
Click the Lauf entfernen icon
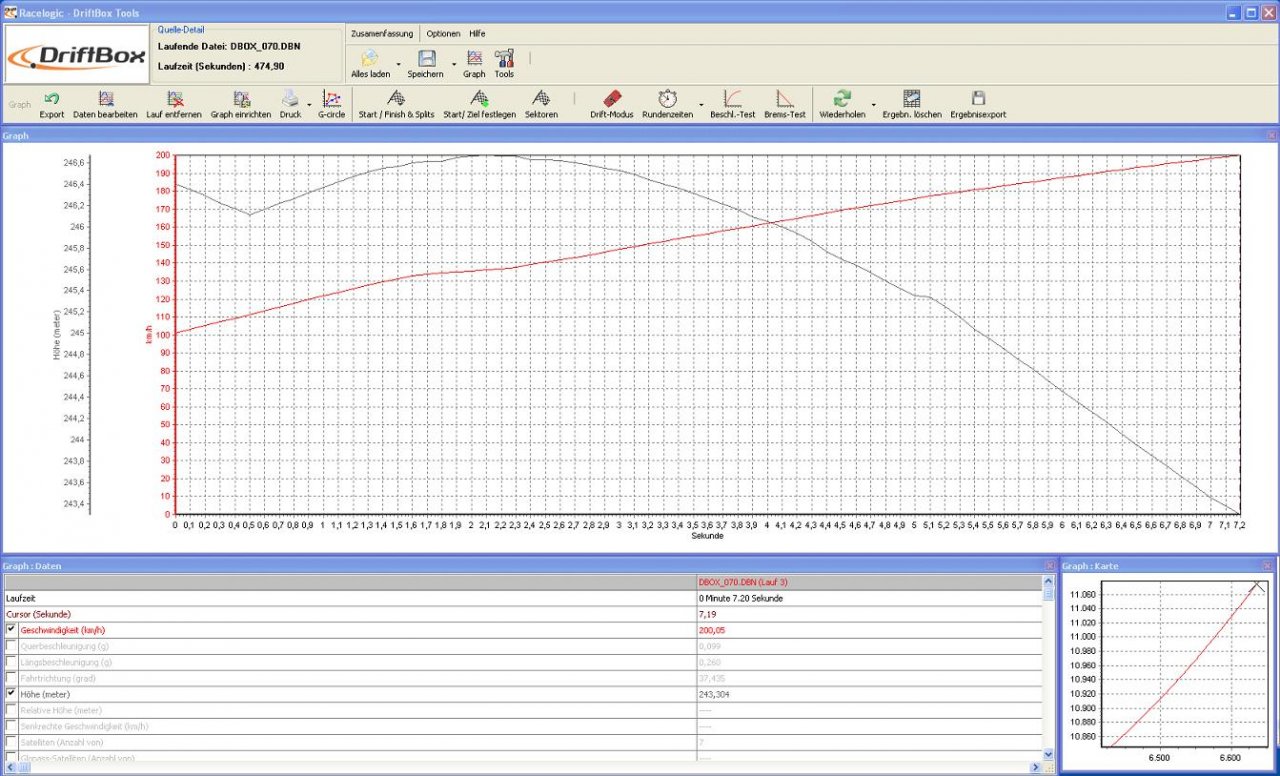coord(174,99)
